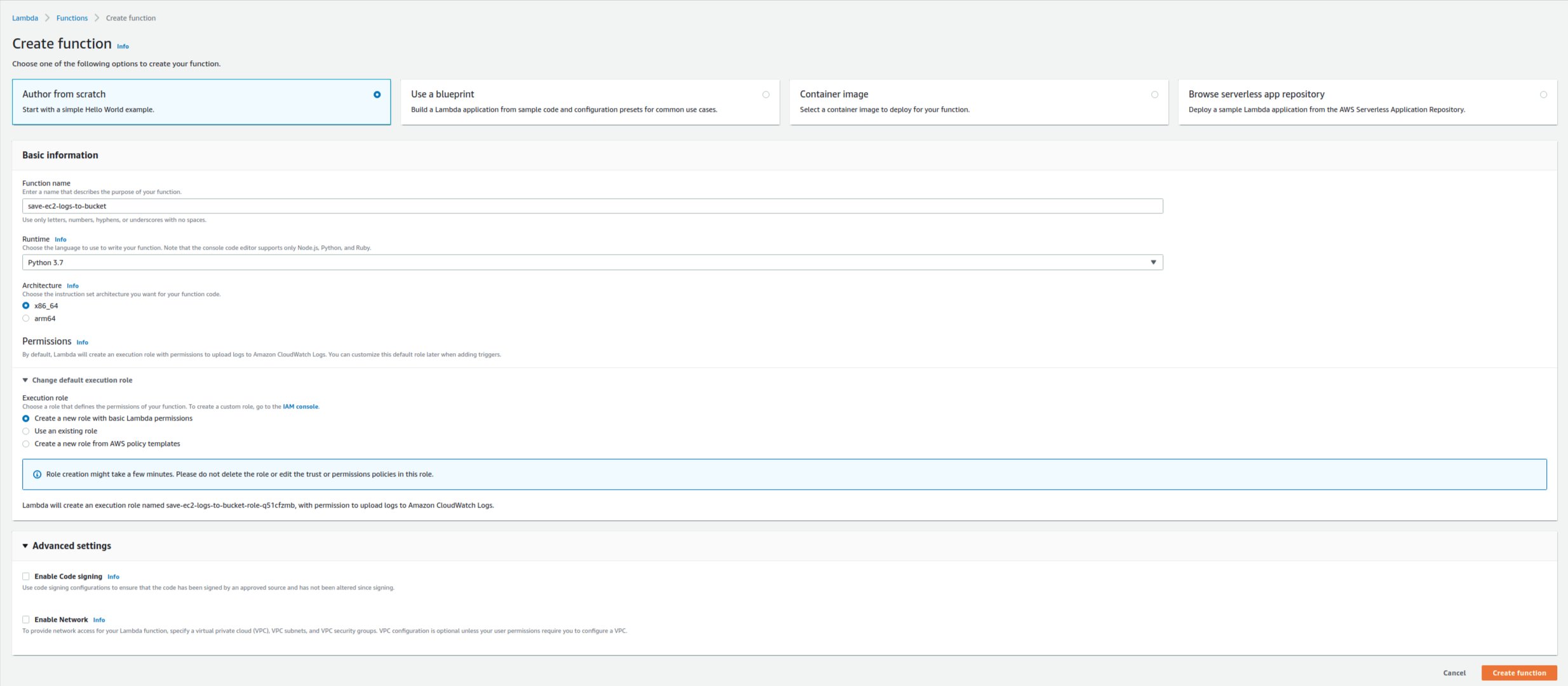Click Info link next to Create function title
The height and width of the screenshot is (686, 1568).
123,46
